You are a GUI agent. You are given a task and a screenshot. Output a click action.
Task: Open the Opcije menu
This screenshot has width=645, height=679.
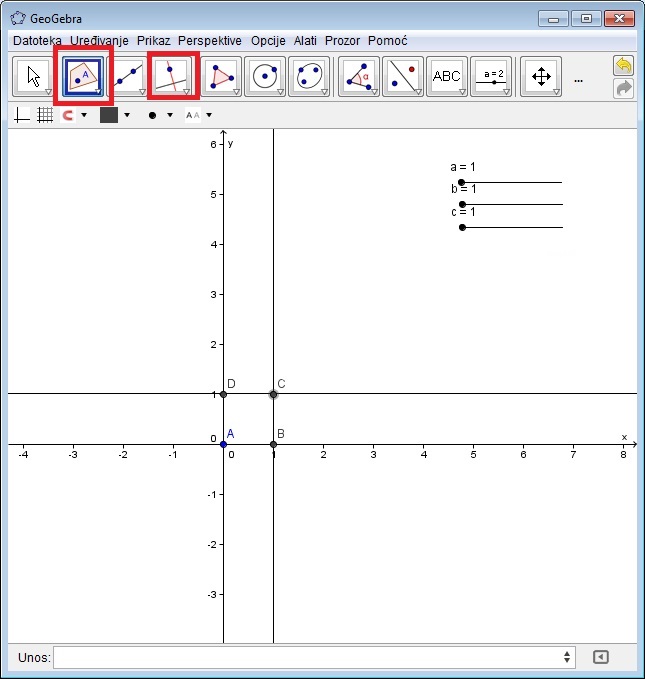(268, 41)
